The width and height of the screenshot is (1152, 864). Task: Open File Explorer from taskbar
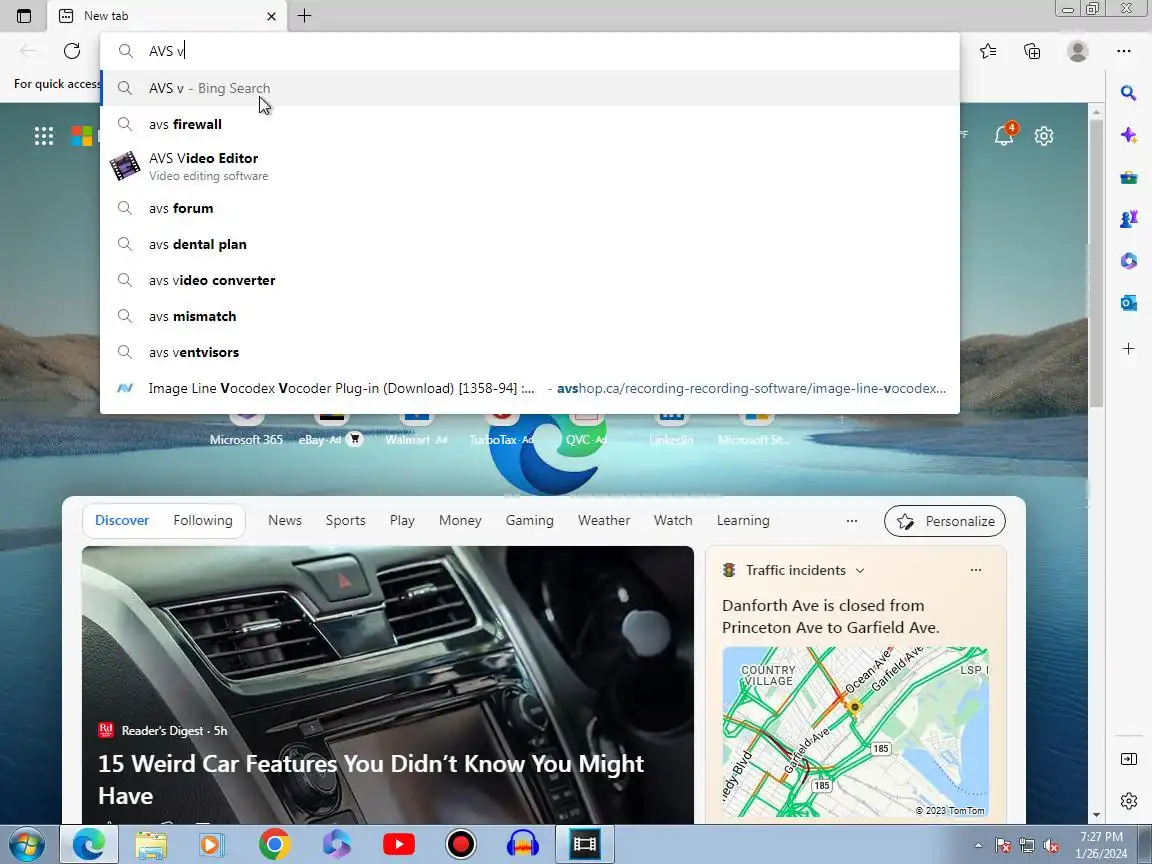point(151,845)
